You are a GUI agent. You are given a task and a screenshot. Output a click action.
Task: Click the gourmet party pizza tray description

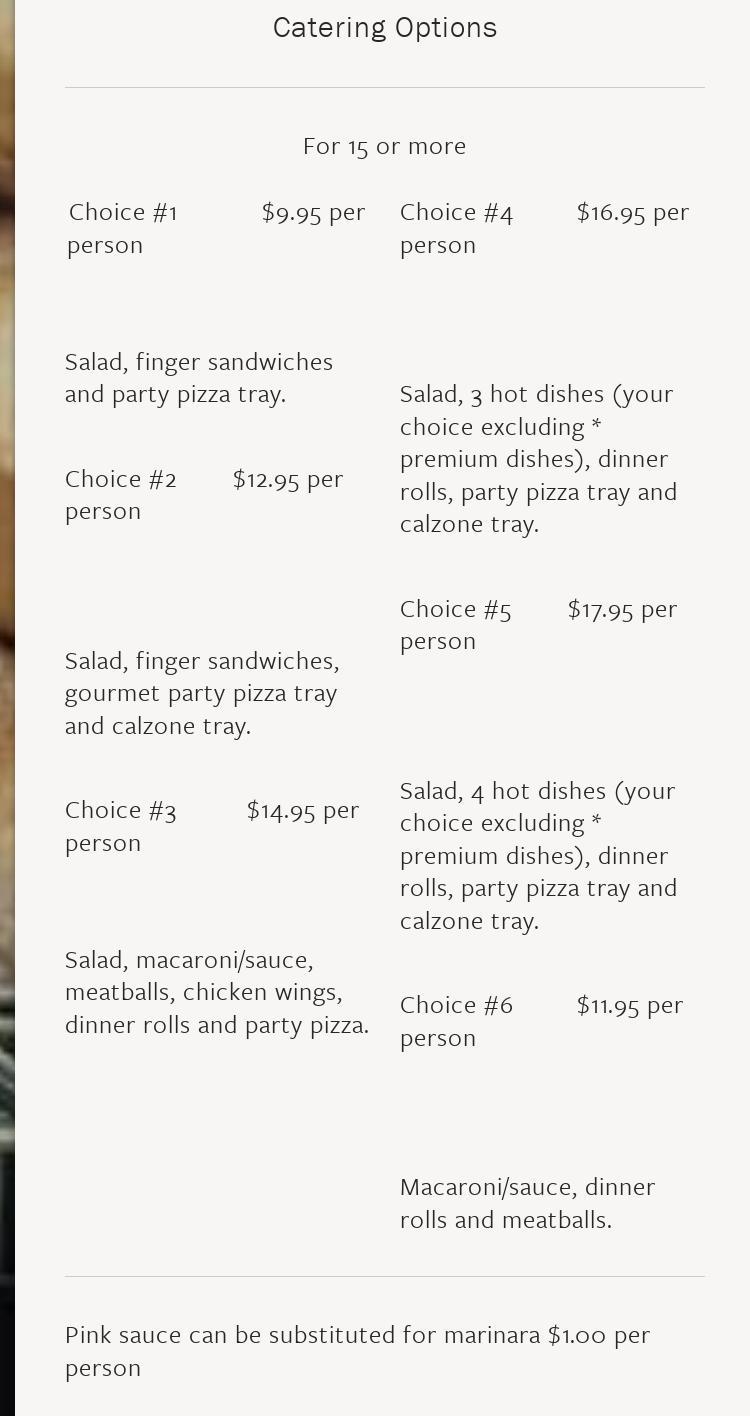tap(202, 693)
